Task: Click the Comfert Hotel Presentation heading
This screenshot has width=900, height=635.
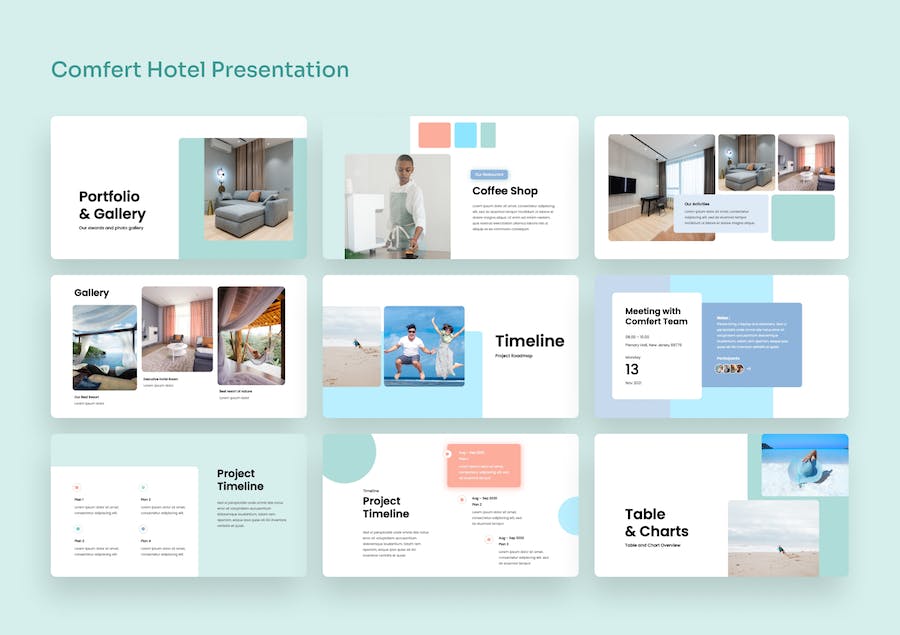Action: [200, 69]
